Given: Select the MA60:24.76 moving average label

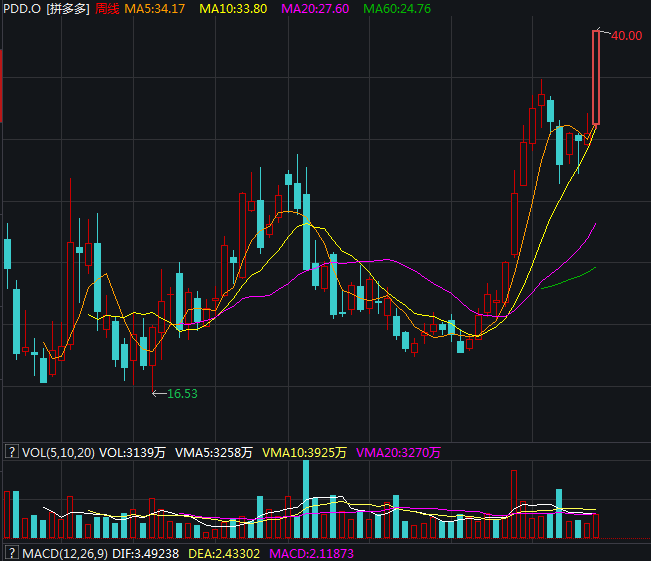Looking at the screenshot, I should tap(397, 9).
